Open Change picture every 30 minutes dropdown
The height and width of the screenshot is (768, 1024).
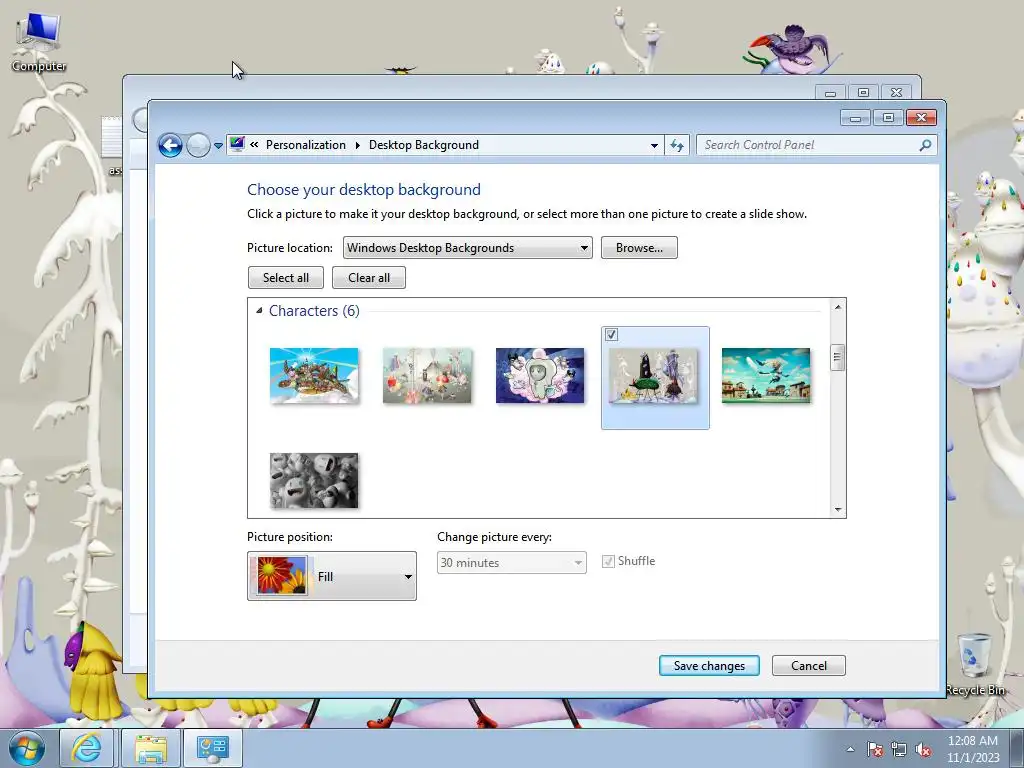pos(511,562)
